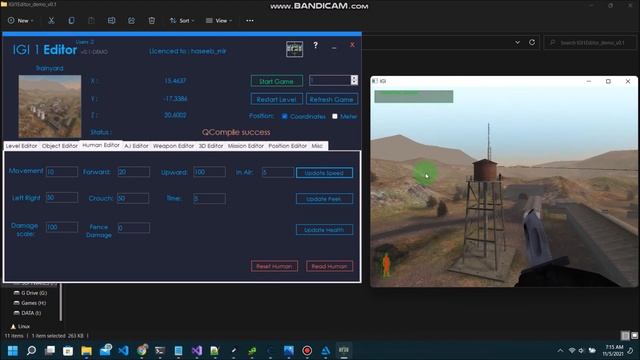Click the Update Health button
Viewport: 640px width, 360px height.
pos(324,230)
